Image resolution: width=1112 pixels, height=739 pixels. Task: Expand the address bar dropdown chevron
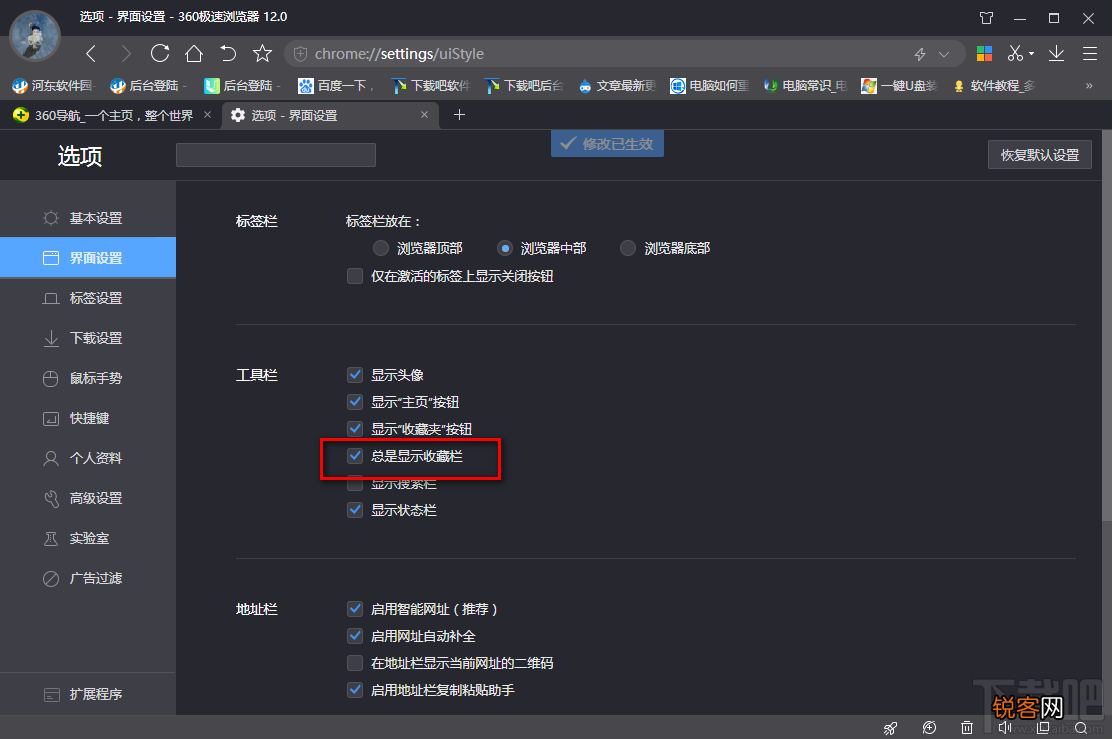(x=944, y=54)
